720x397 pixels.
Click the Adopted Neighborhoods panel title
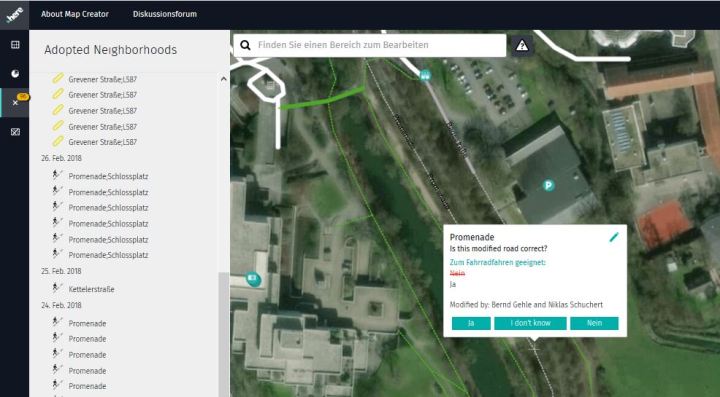(111, 50)
